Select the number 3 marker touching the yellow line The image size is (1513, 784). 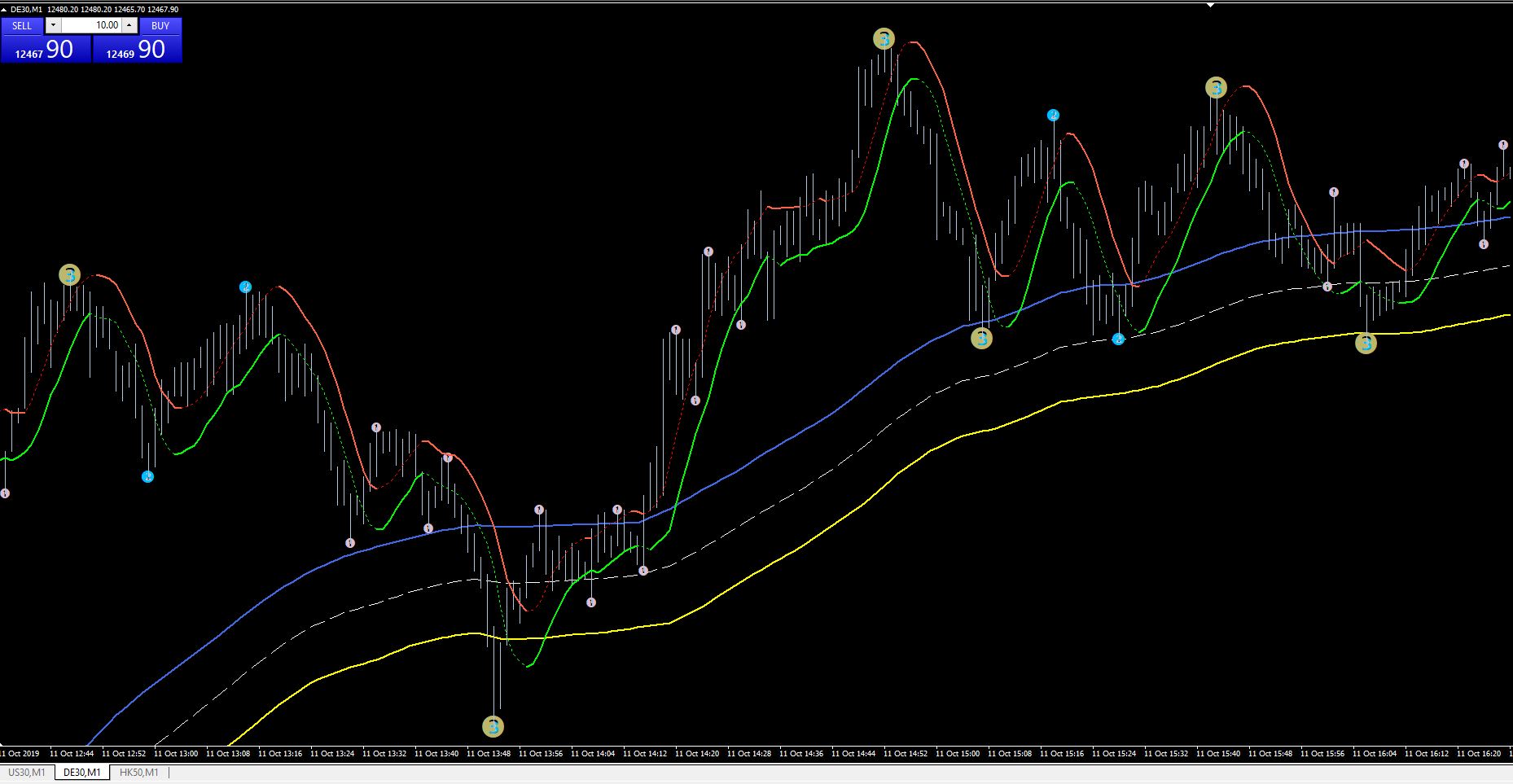tap(1366, 344)
